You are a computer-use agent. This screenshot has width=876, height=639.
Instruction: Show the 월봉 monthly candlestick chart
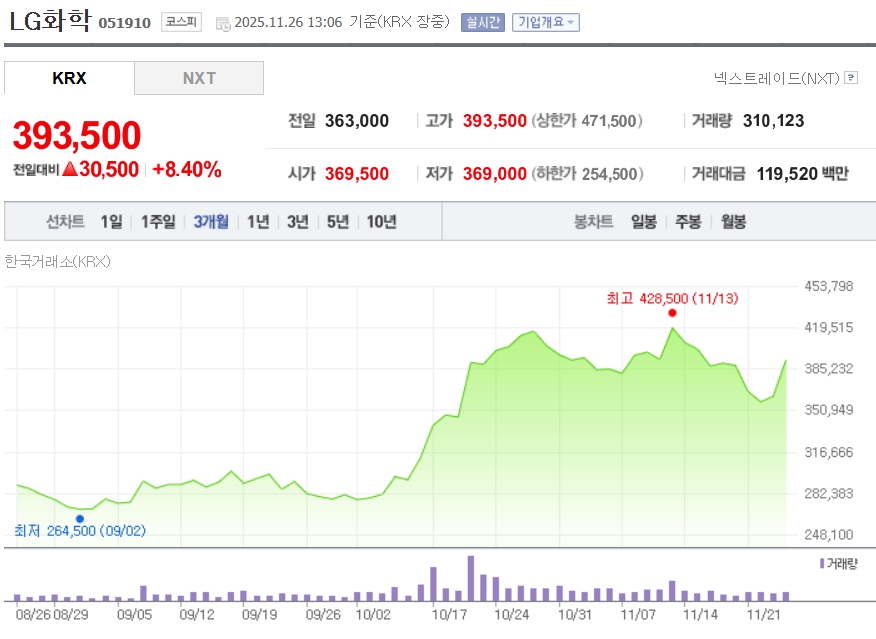(733, 222)
